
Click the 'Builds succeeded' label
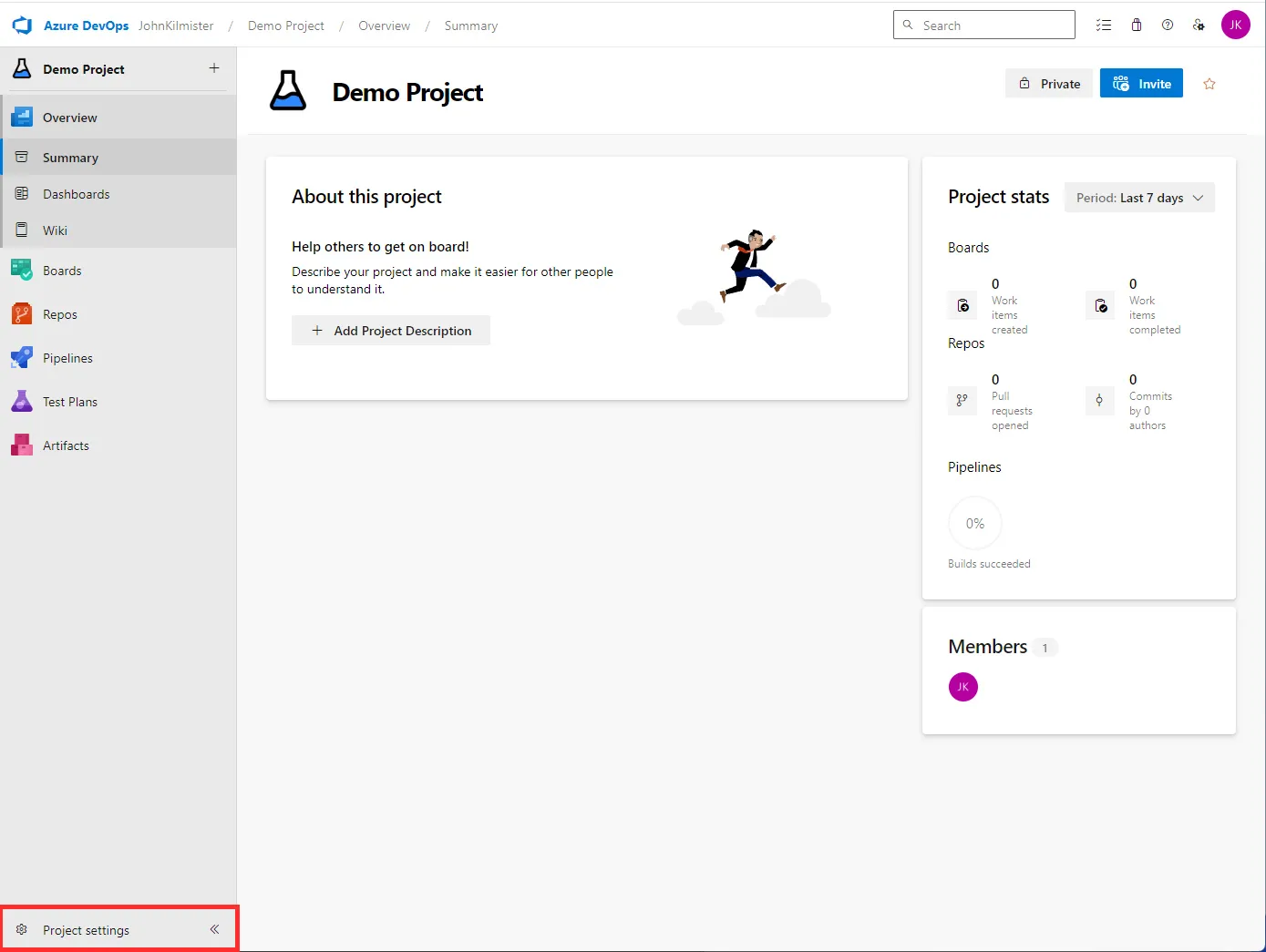[x=989, y=564]
